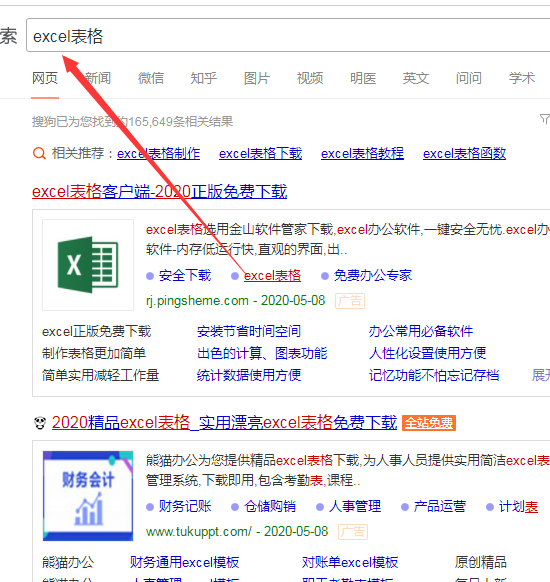Open the 计划表 sublink
The width and height of the screenshot is (550, 582).
coord(518,506)
